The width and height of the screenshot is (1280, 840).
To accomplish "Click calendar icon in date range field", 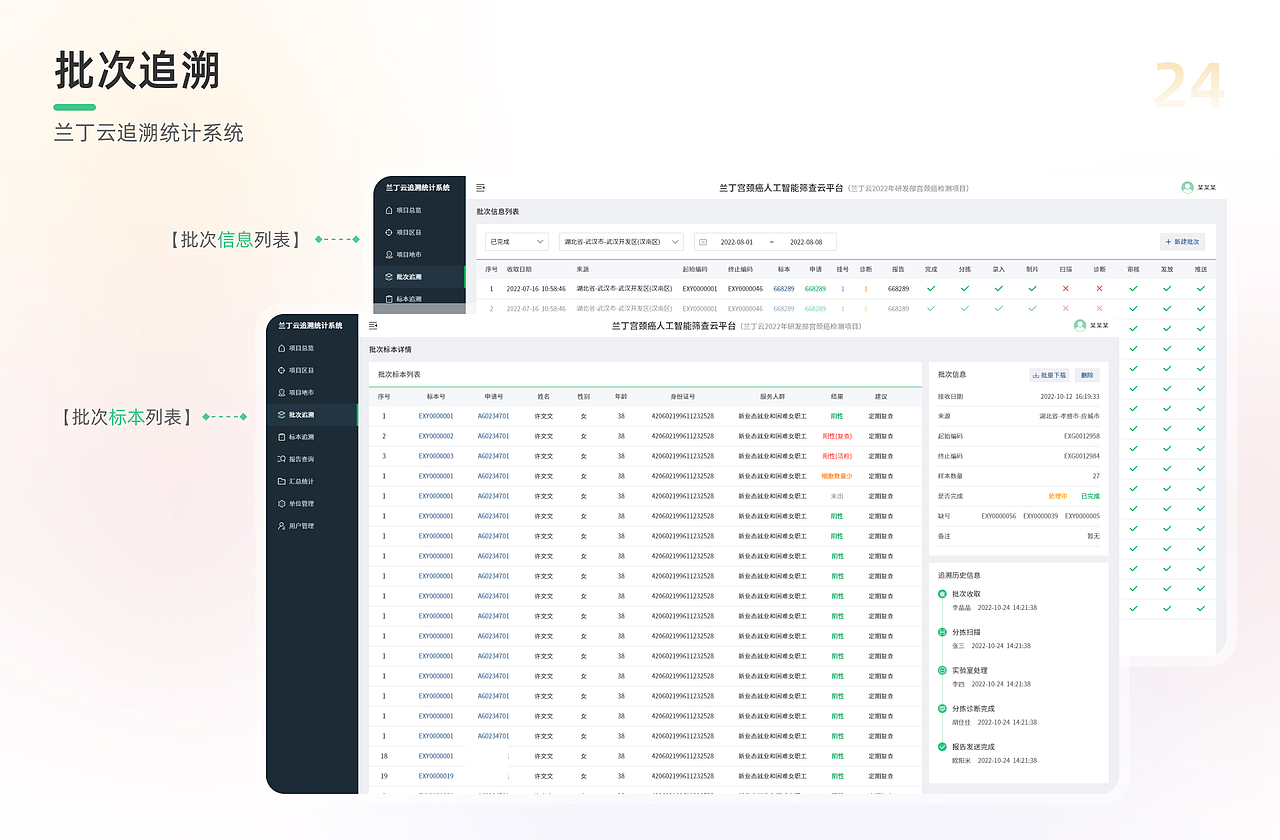I will click(703, 242).
